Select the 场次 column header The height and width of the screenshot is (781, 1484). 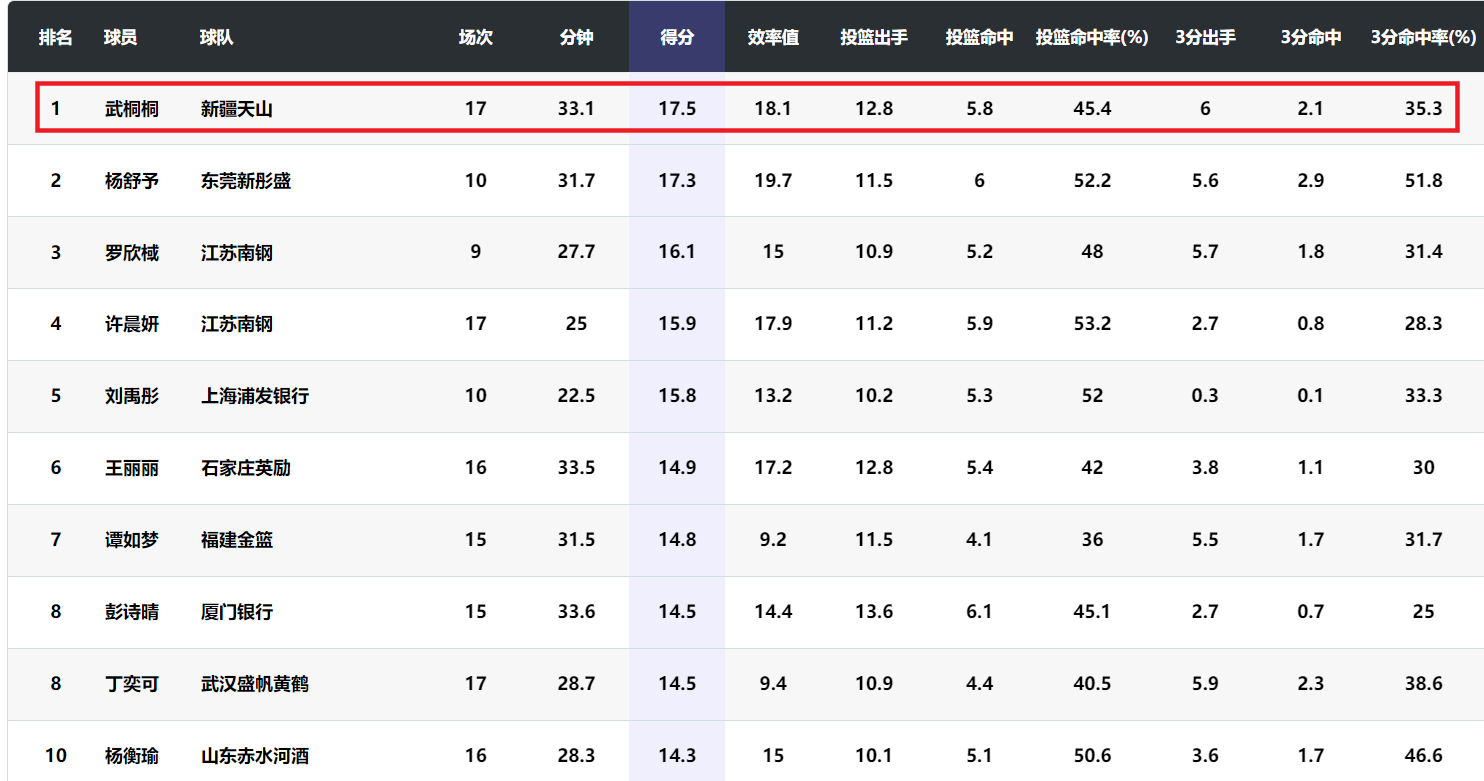(475, 38)
